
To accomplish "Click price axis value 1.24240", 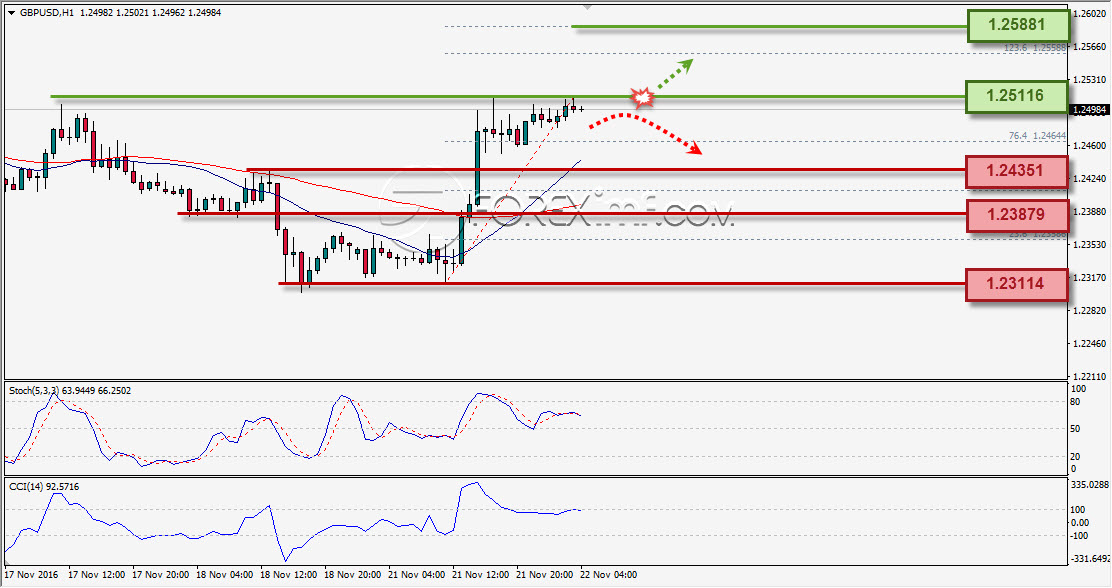I will tap(1091, 179).
